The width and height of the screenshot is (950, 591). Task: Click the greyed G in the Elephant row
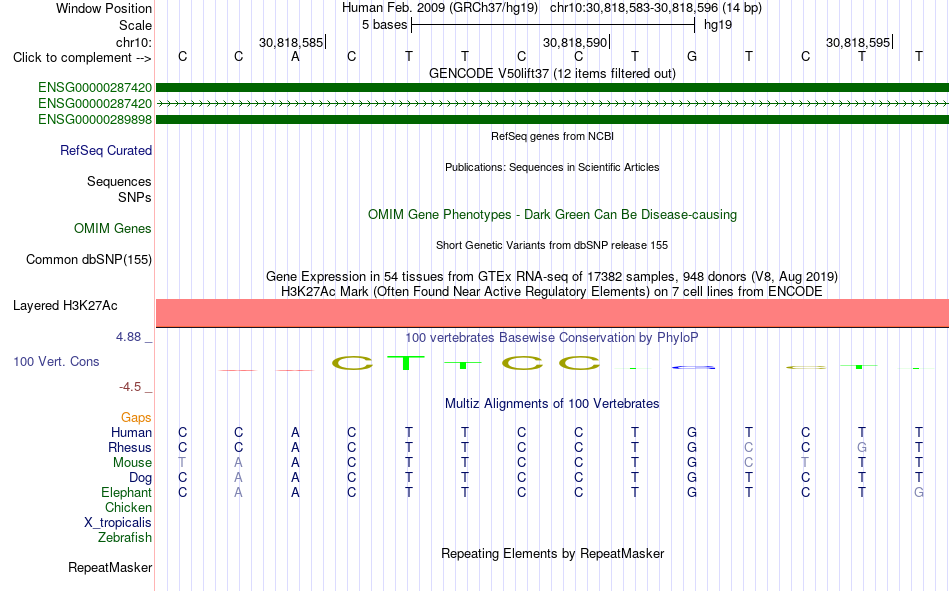[919, 493]
